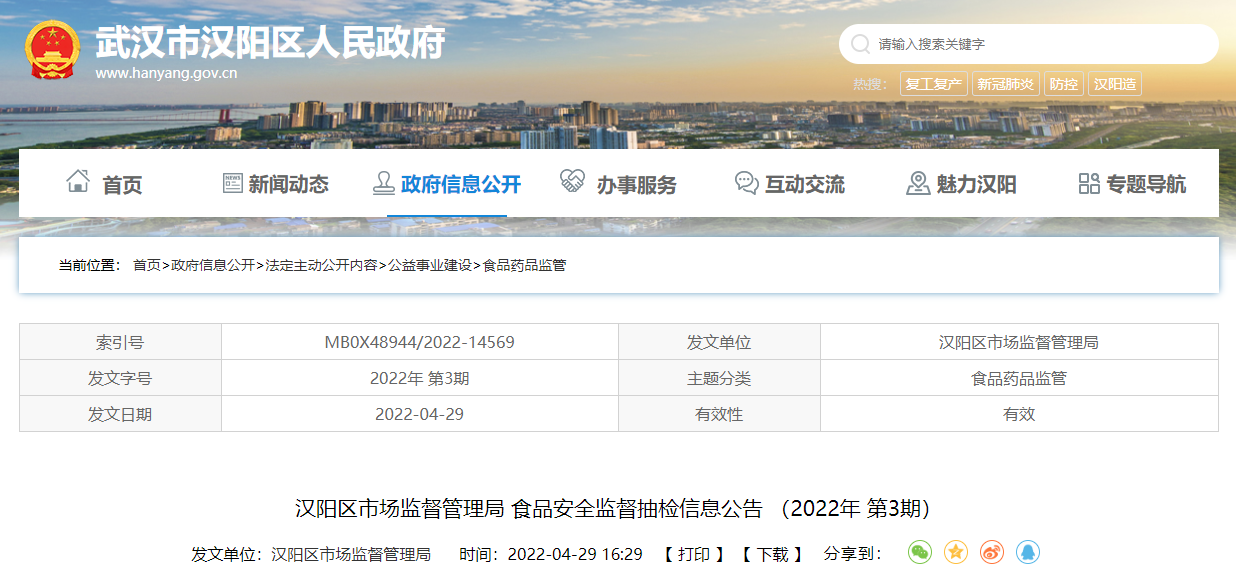The width and height of the screenshot is (1236, 578).
Task: Click the search magnifier icon
Action: [x=860, y=44]
